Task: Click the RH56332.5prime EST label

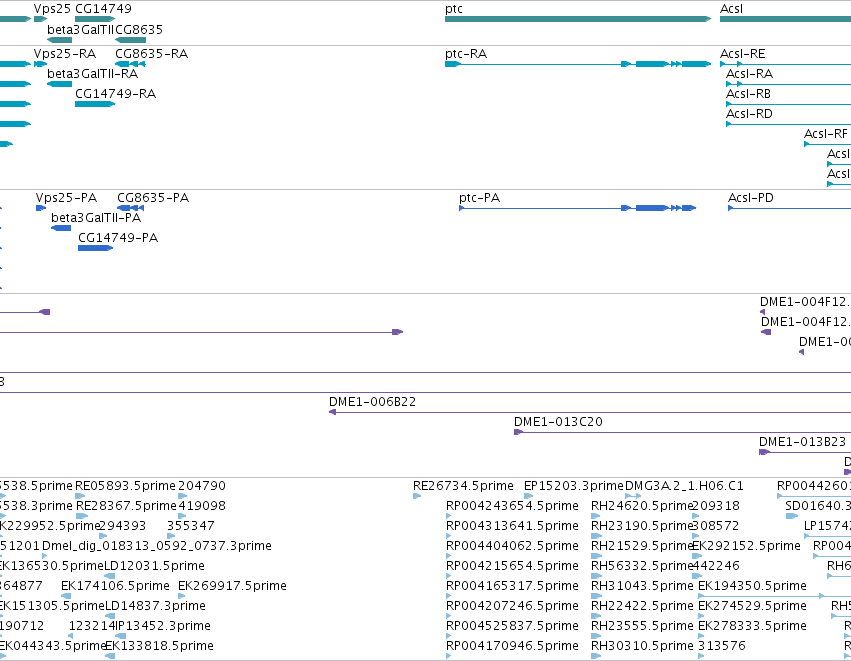Action: tap(643, 566)
